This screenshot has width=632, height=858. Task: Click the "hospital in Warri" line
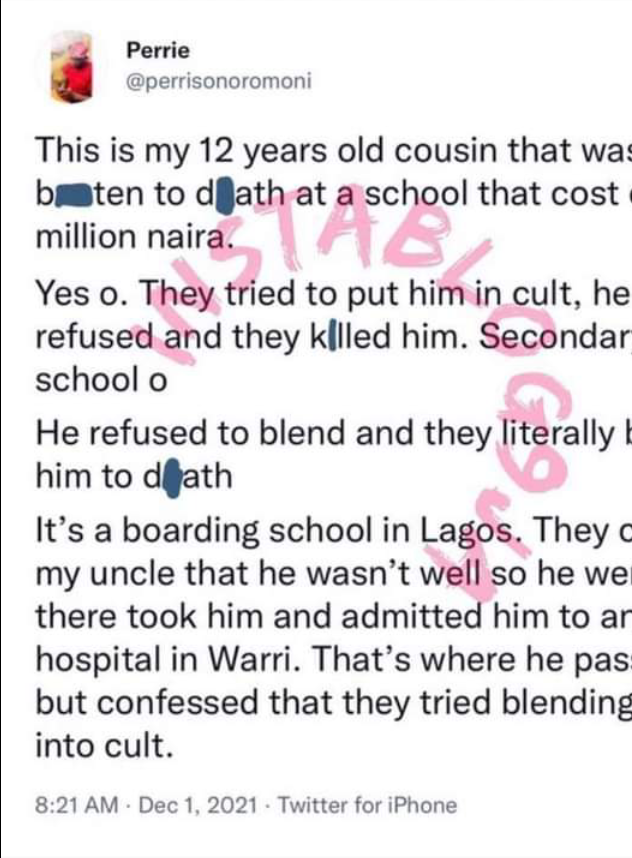tap(334, 659)
